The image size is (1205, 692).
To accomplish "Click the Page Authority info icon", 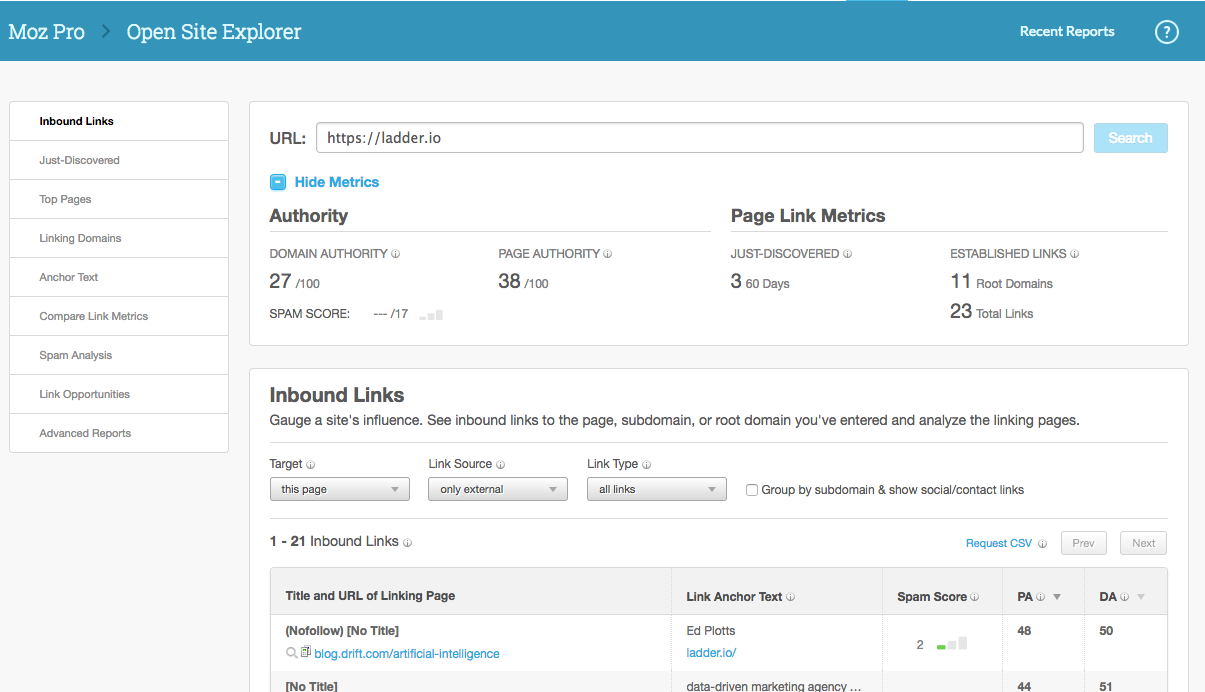I will [607, 254].
